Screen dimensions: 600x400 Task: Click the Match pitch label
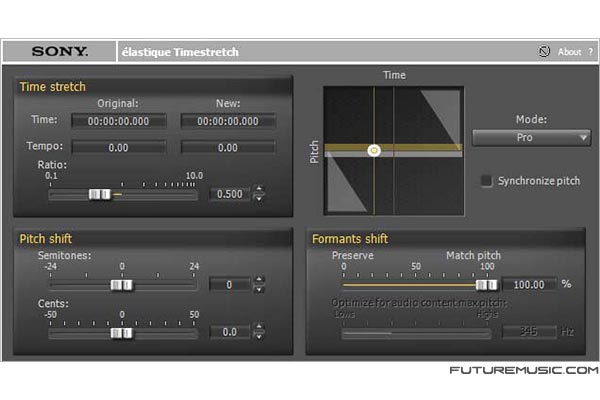(473, 255)
